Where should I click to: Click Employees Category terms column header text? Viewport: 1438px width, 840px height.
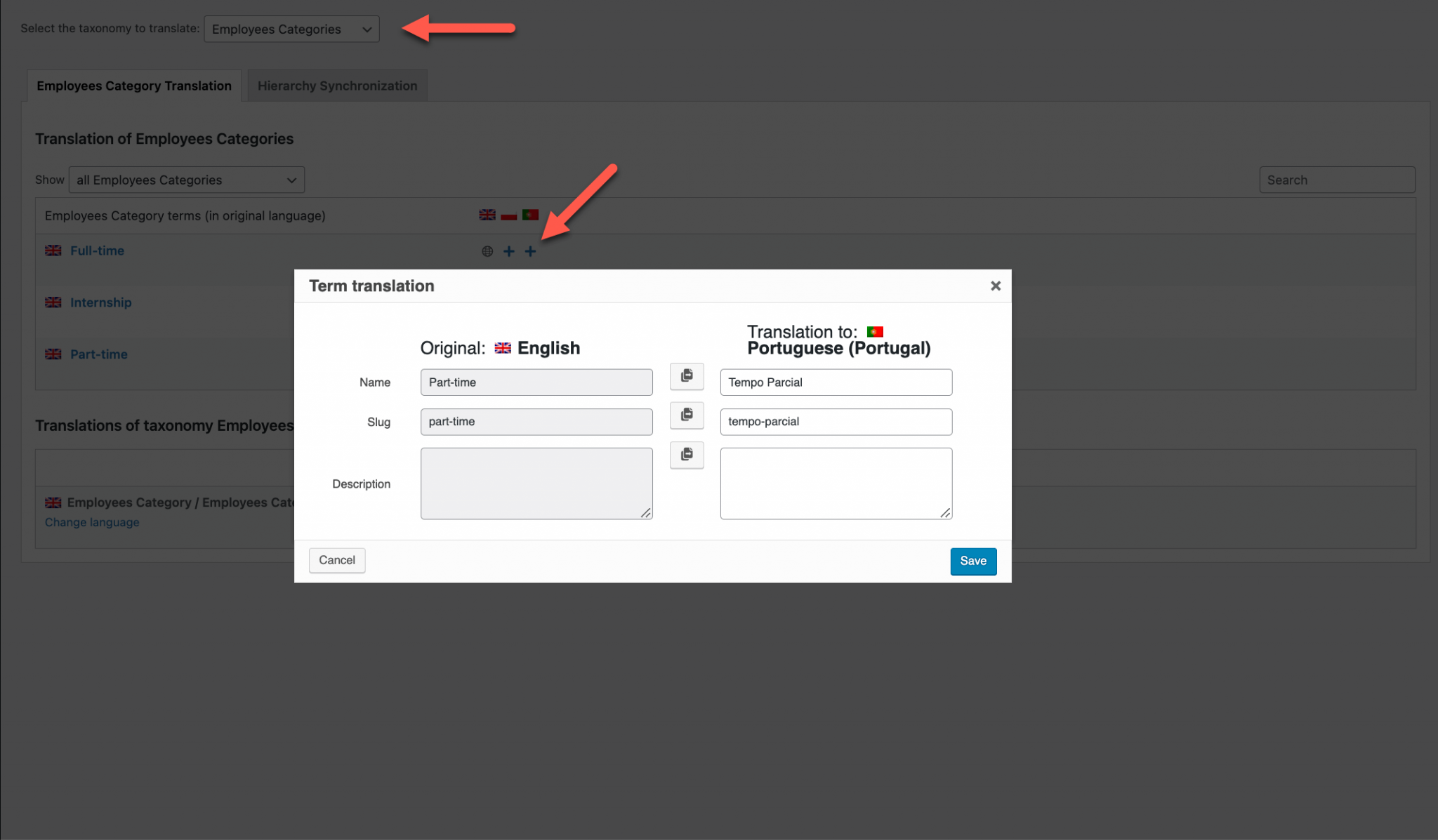pyautogui.click(x=185, y=215)
